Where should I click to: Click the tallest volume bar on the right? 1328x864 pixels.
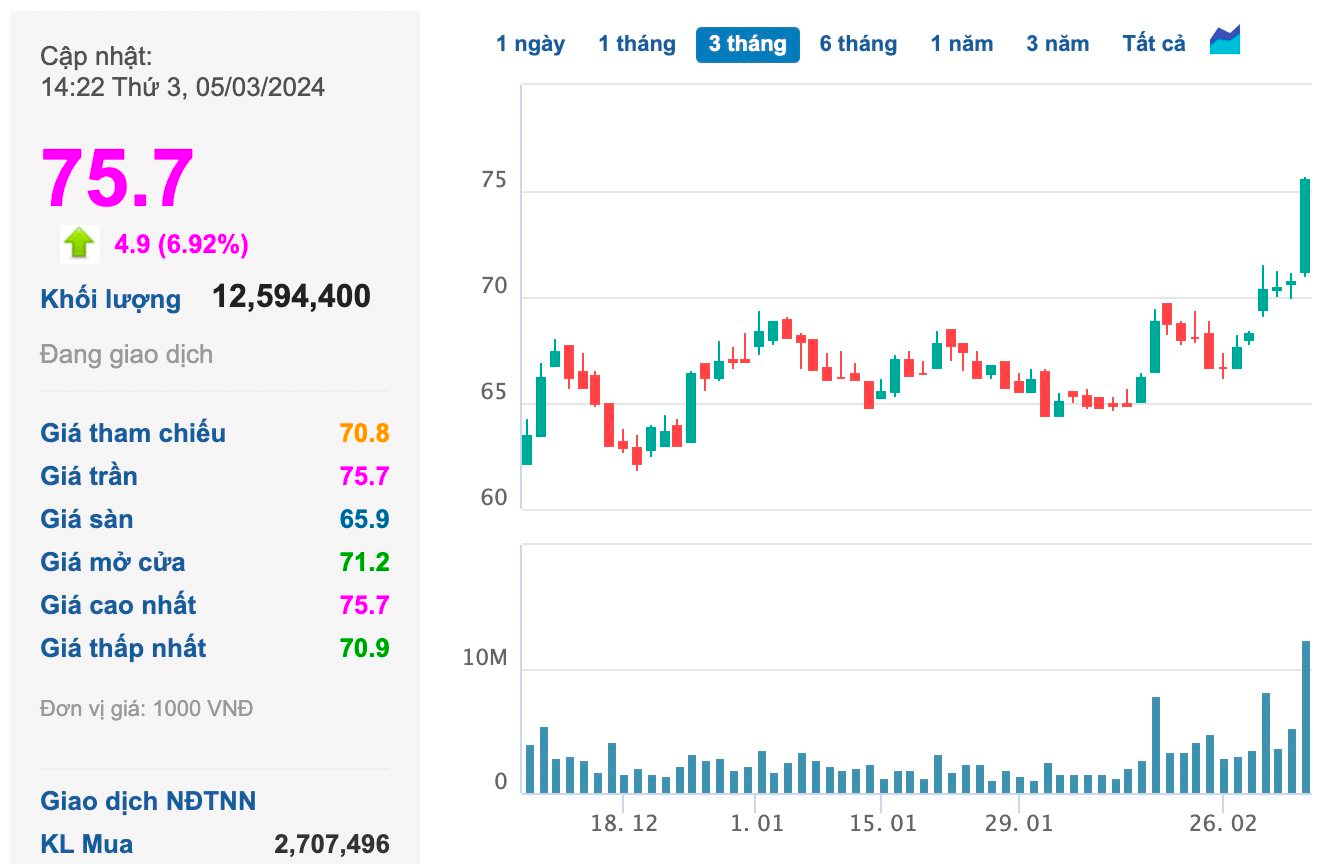[1305, 712]
